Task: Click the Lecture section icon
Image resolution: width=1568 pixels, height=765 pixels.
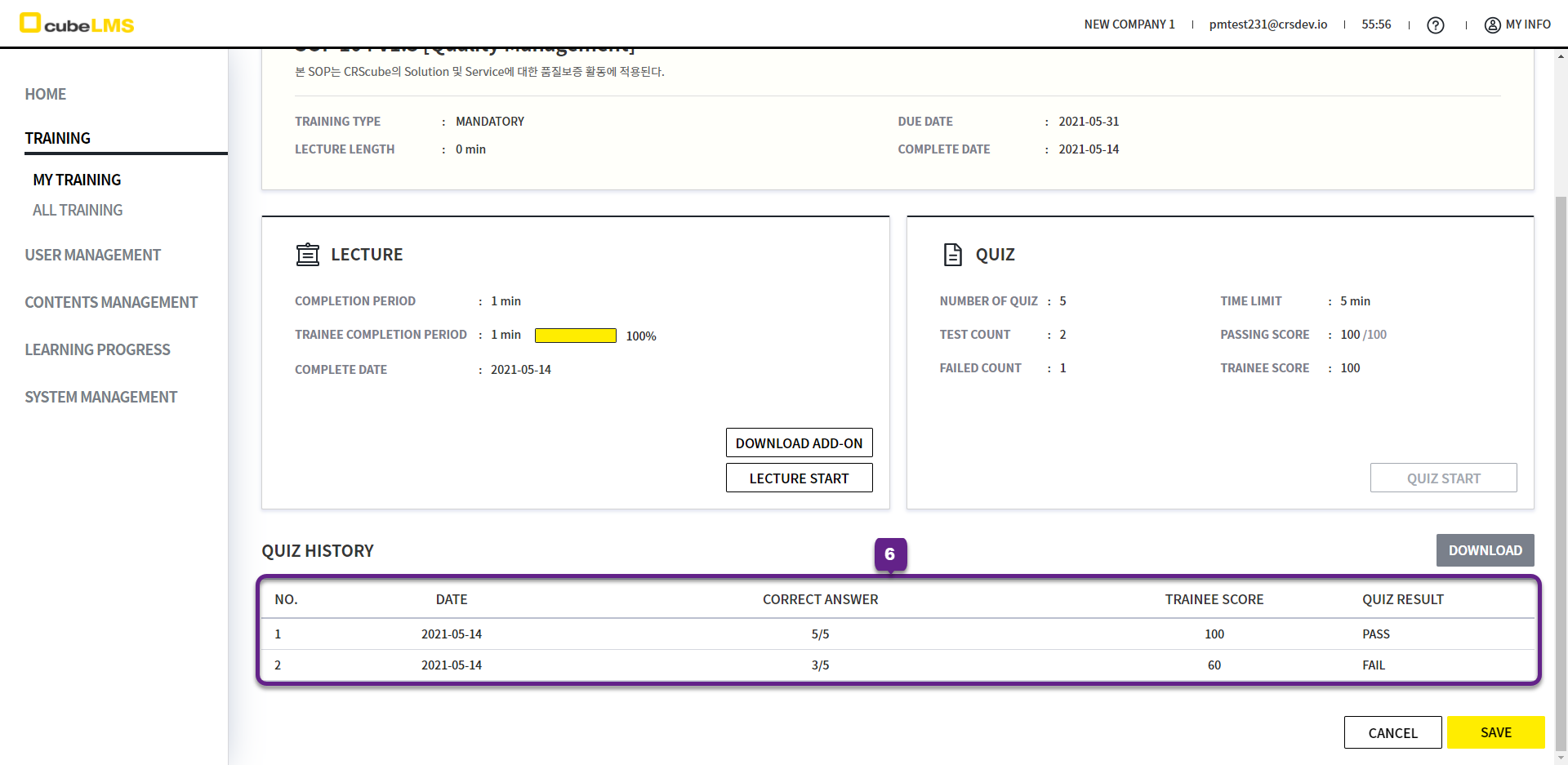Action: (x=308, y=255)
